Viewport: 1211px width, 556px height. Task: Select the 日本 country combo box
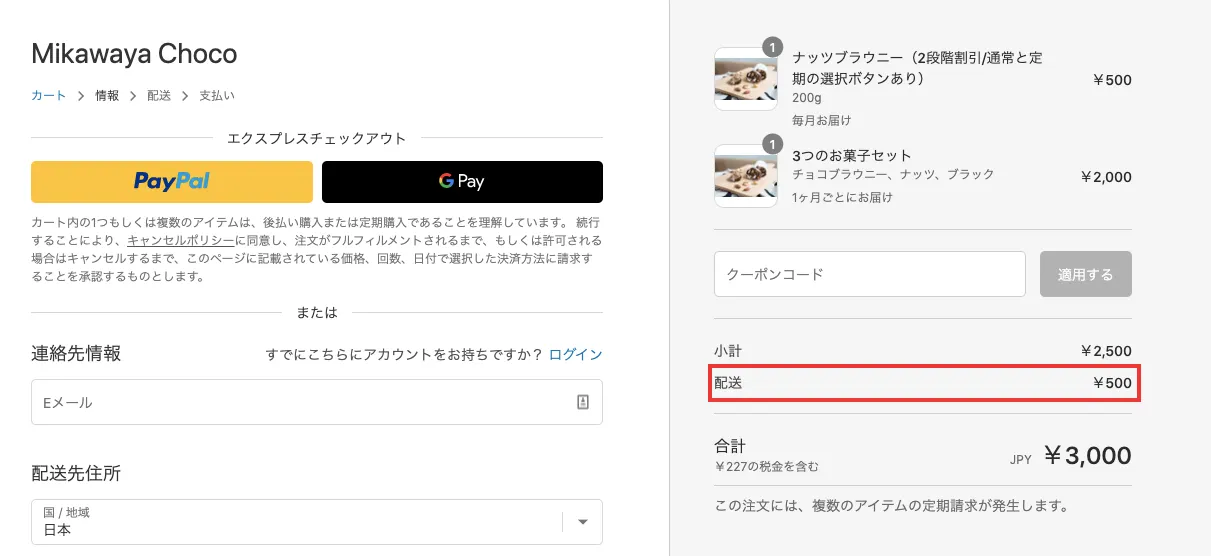(x=317, y=522)
